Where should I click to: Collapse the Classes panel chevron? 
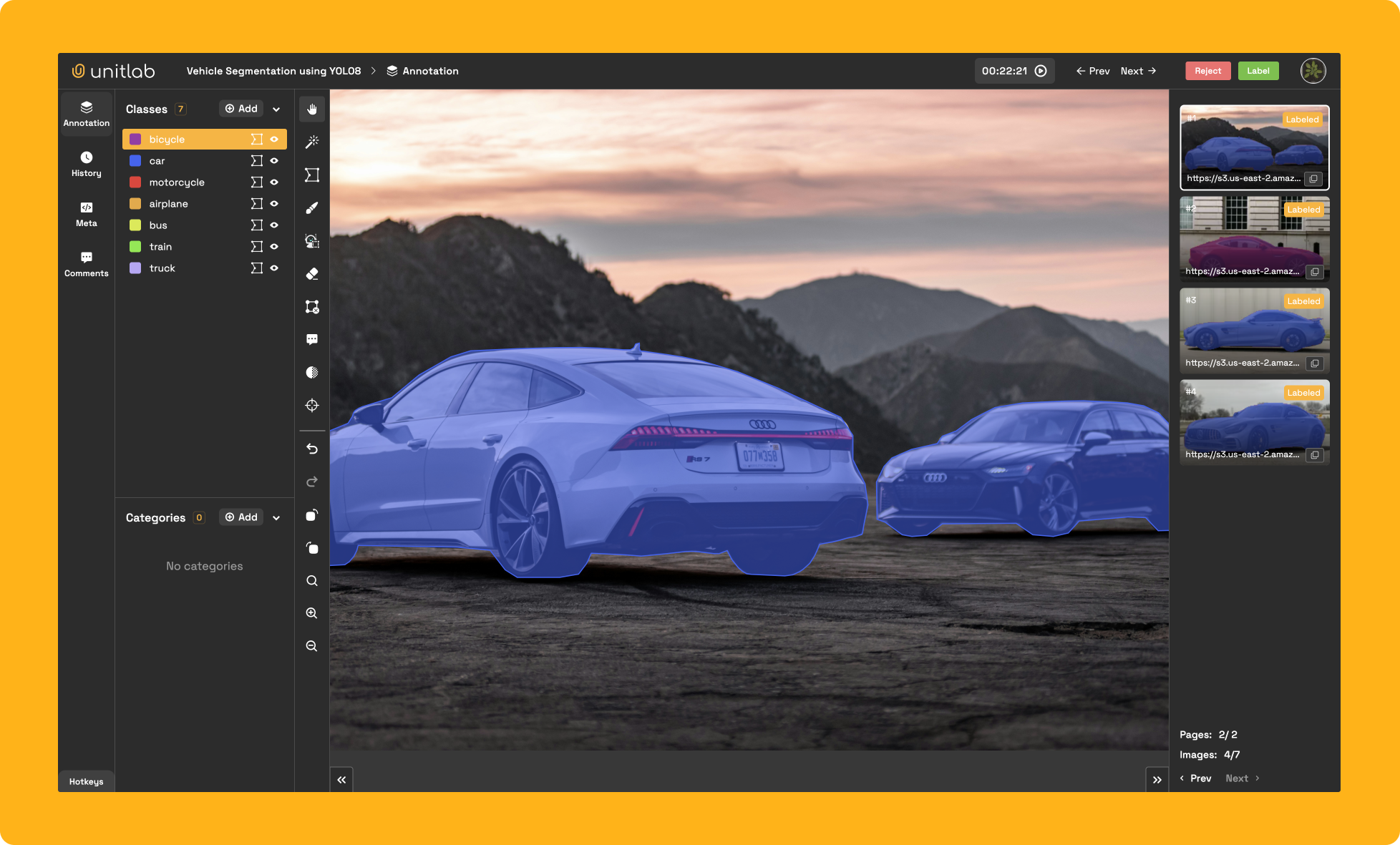[276, 109]
